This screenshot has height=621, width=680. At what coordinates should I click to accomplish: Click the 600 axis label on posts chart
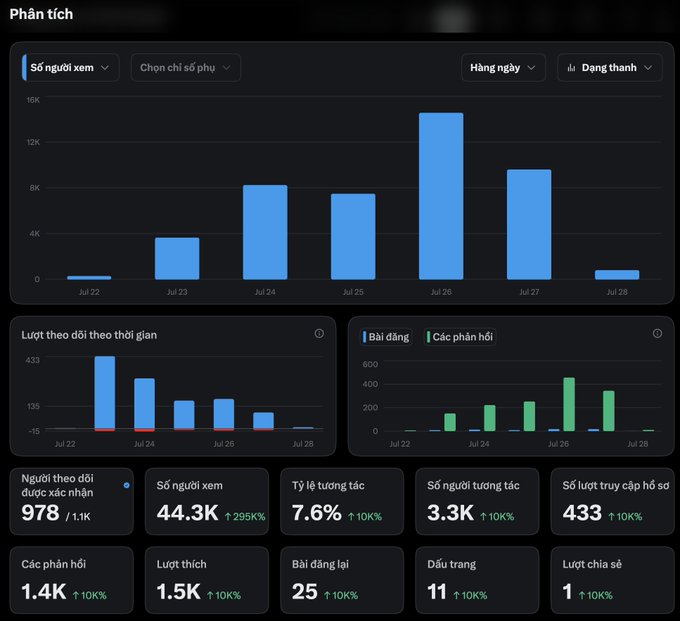(x=370, y=364)
